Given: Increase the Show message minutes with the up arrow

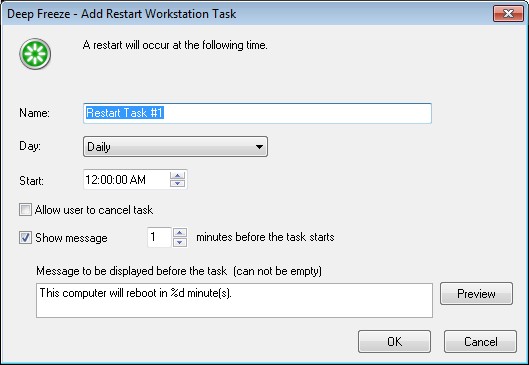Looking at the screenshot, I should tap(179, 233).
